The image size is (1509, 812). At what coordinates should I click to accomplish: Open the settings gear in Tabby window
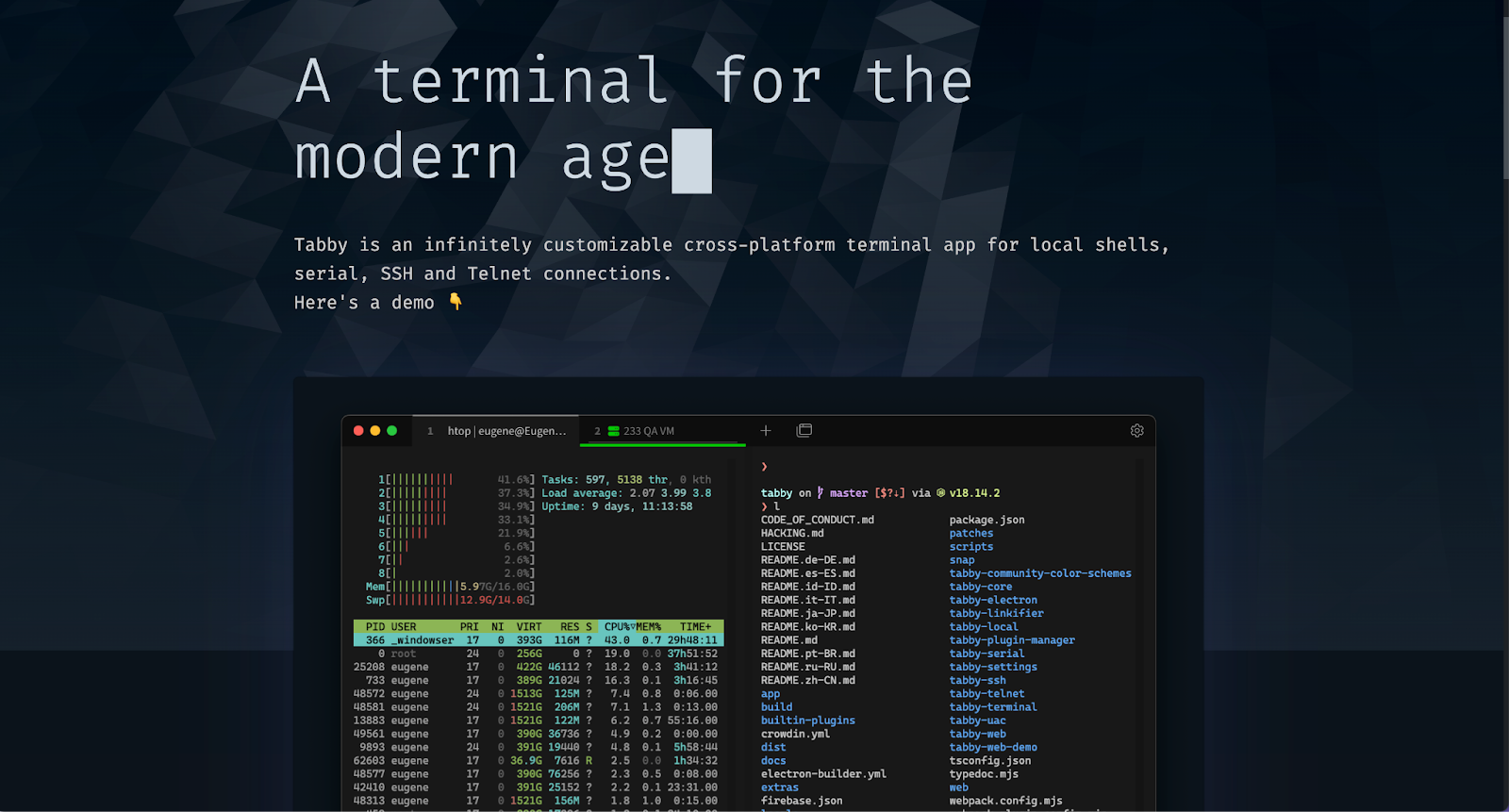coord(1136,430)
